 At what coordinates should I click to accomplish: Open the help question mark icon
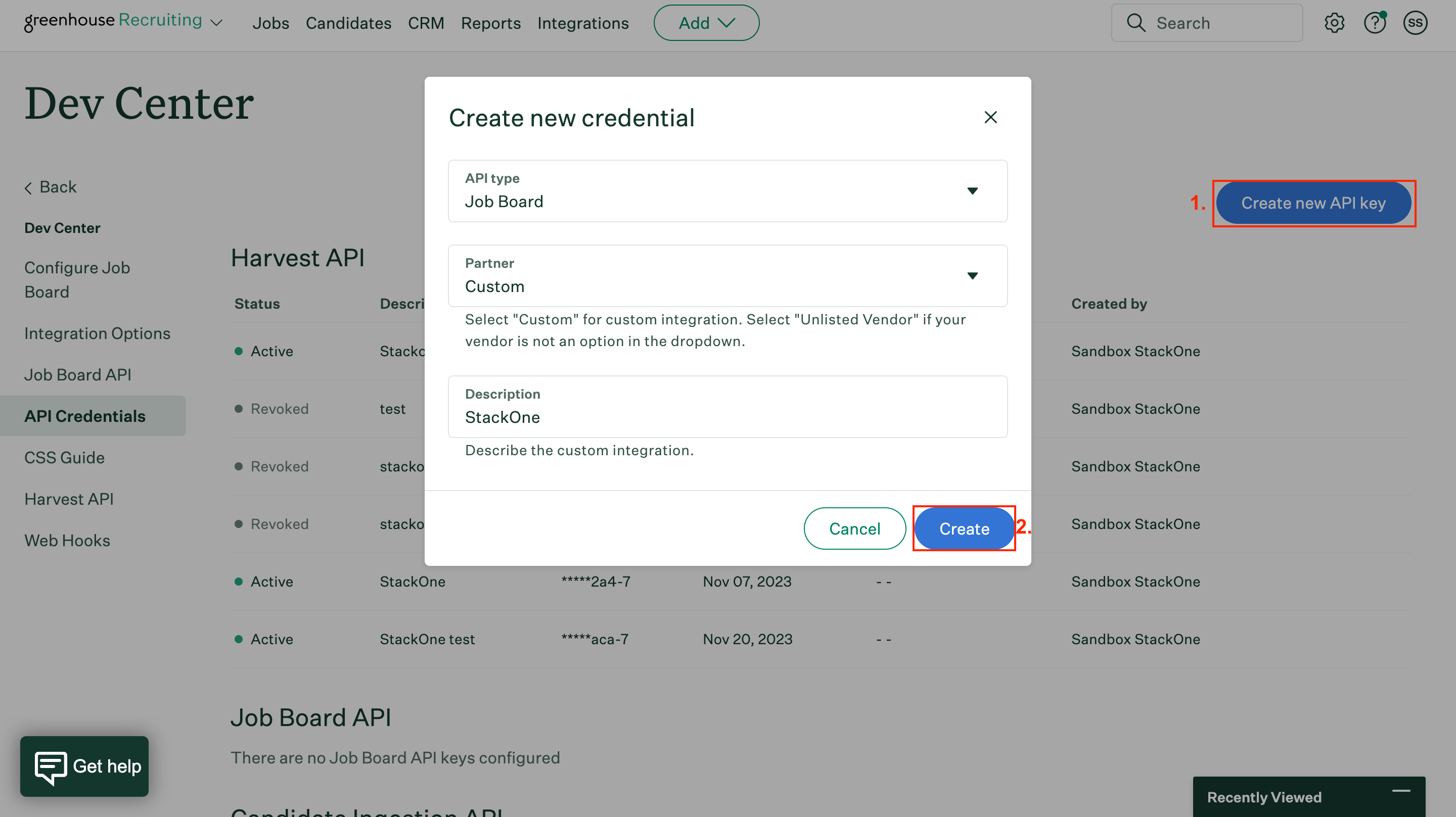pyautogui.click(x=1375, y=23)
